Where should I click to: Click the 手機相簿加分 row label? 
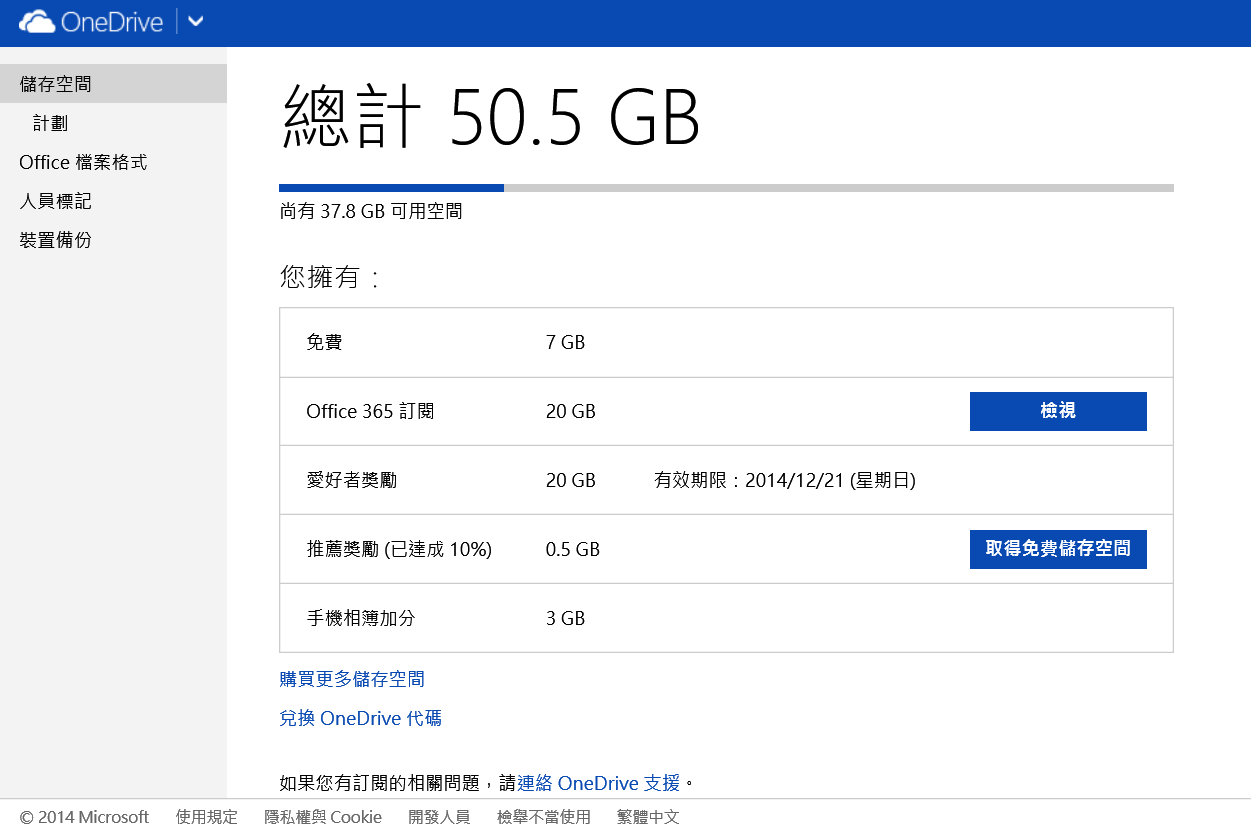(x=360, y=618)
